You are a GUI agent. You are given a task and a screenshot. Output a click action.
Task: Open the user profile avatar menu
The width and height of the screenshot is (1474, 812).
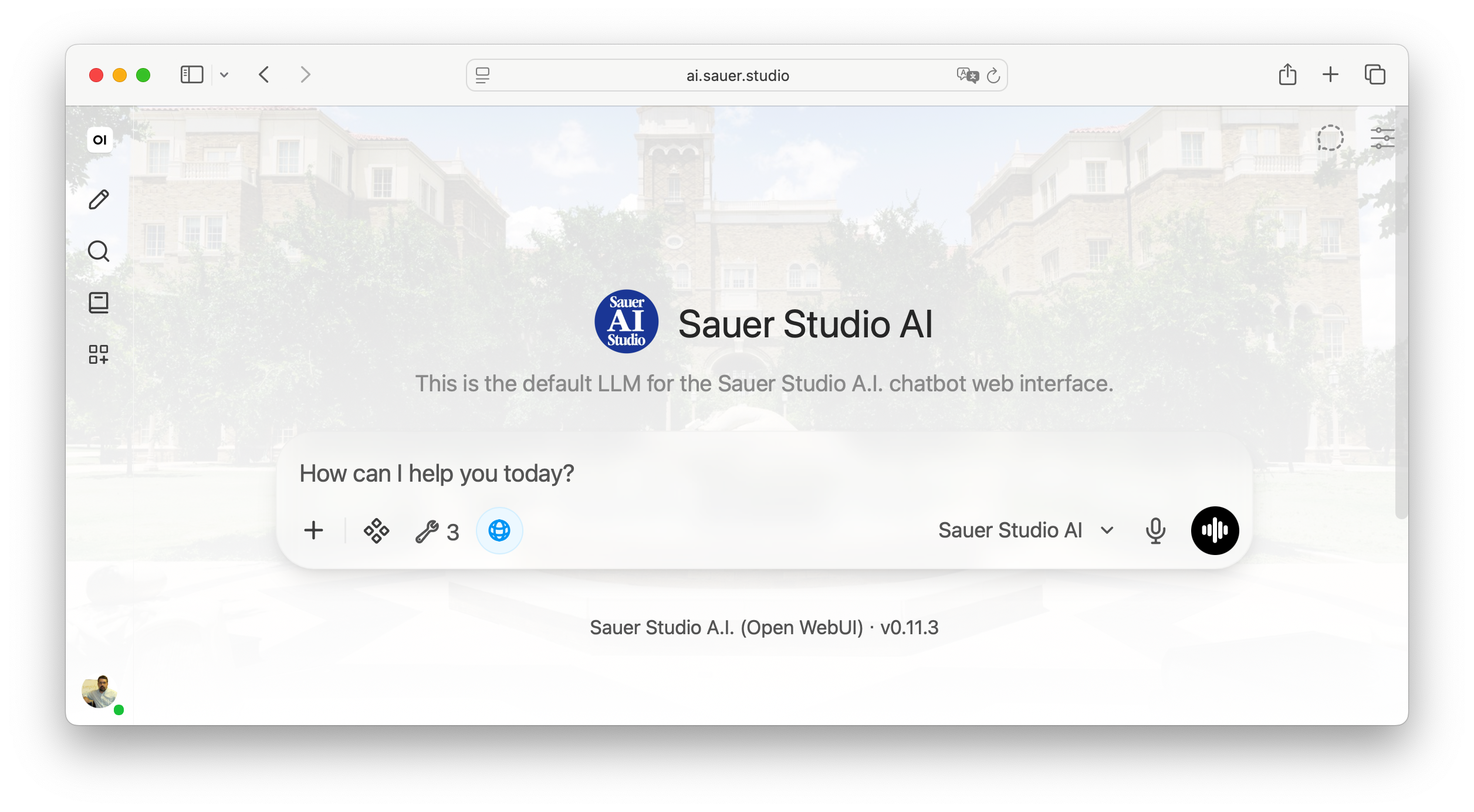(x=100, y=692)
